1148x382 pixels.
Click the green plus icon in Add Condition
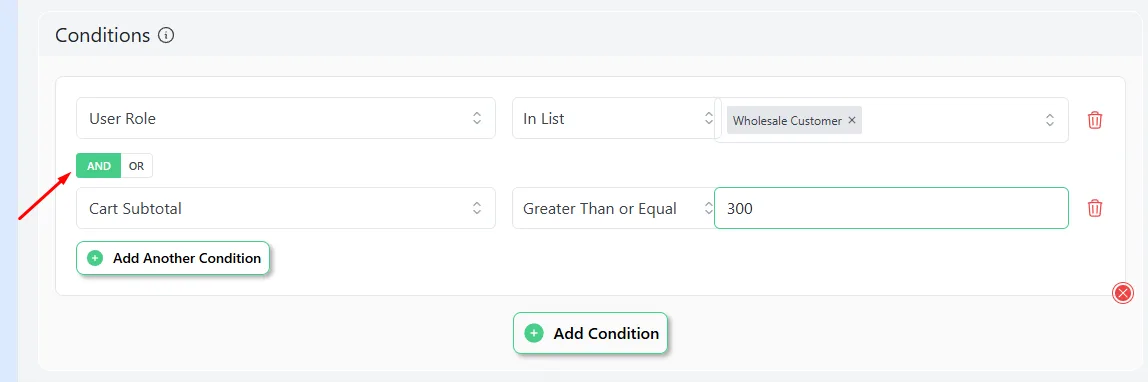(x=534, y=333)
